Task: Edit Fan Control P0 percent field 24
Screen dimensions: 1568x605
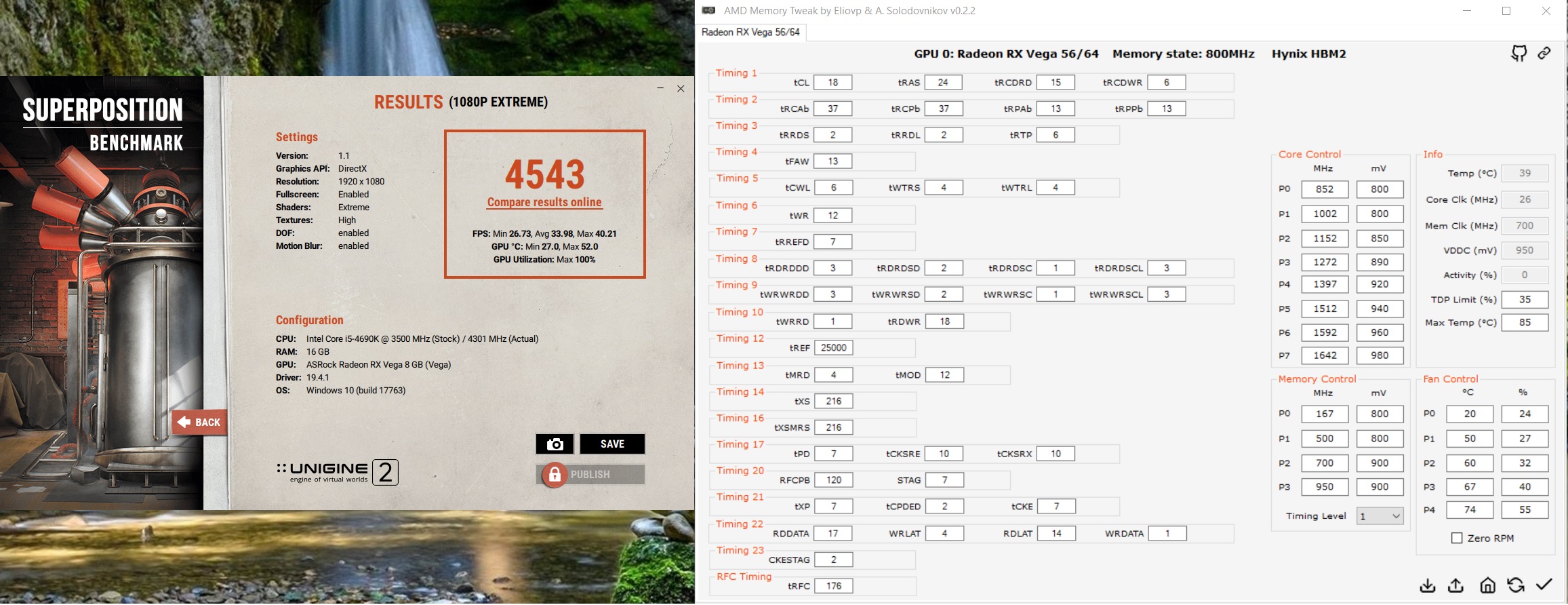Action: 1525,414
